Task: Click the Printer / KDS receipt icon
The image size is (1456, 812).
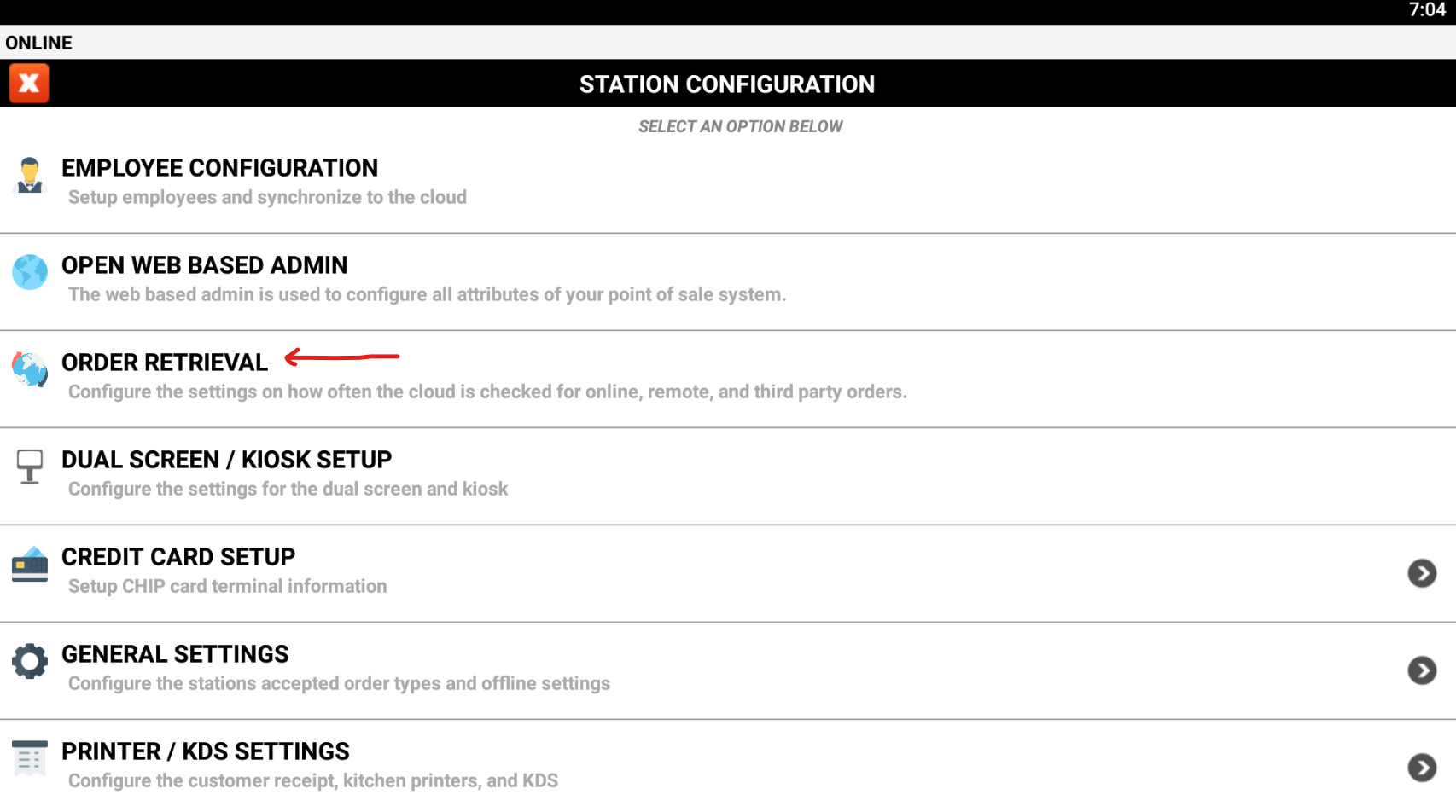Action: click(x=30, y=758)
